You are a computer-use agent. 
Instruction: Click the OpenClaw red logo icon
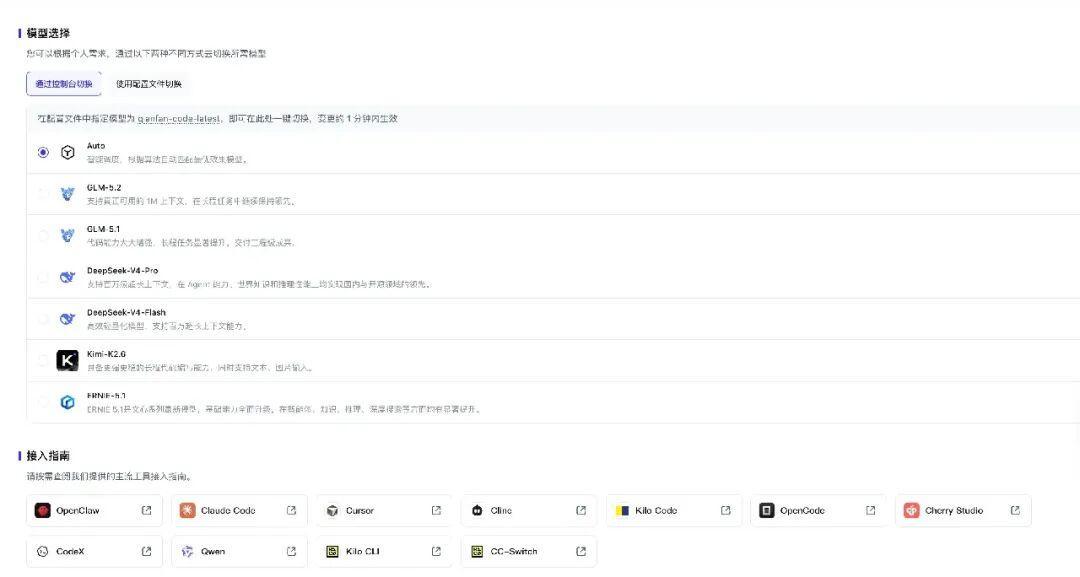coord(43,510)
